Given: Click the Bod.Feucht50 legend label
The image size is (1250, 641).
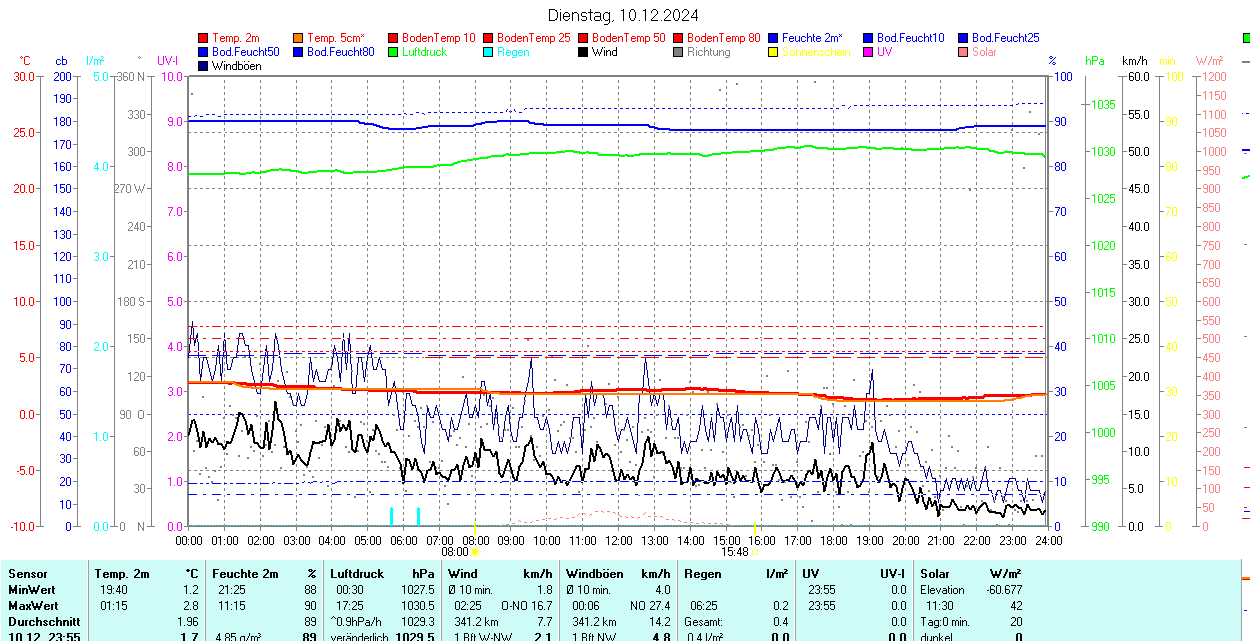Looking at the screenshot, I should point(245,52).
